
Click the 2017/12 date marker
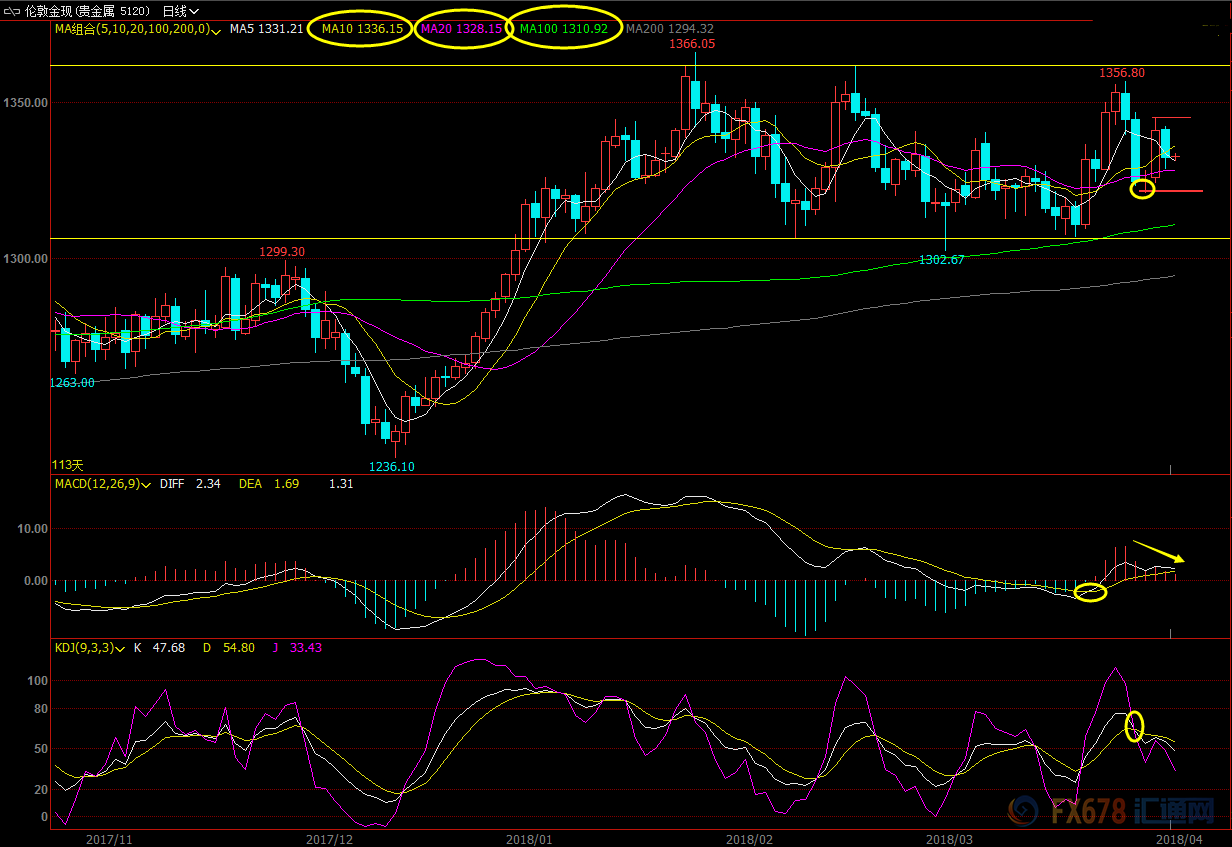point(329,839)
